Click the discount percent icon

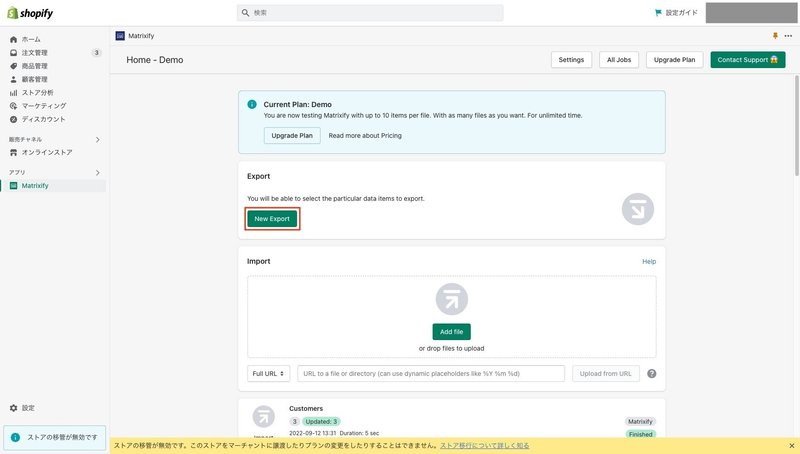(x=13, y=119)
